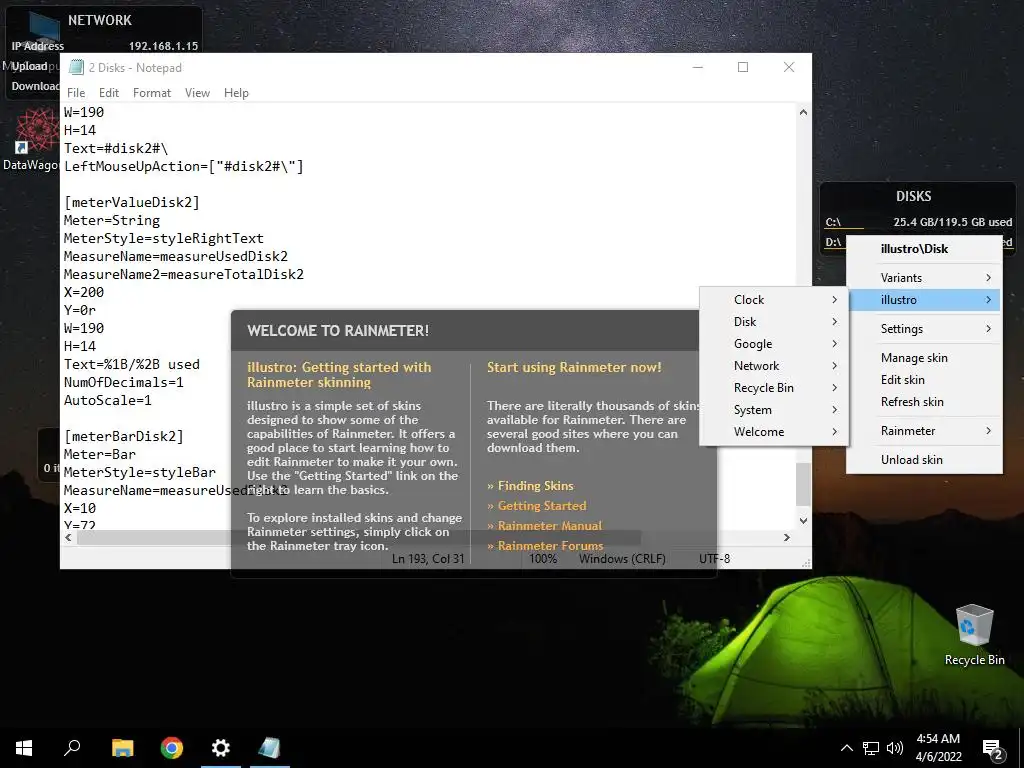This screenshot has height=768, width=1024.
Task: Choose Edit skin in context menu
Action: 924,379
